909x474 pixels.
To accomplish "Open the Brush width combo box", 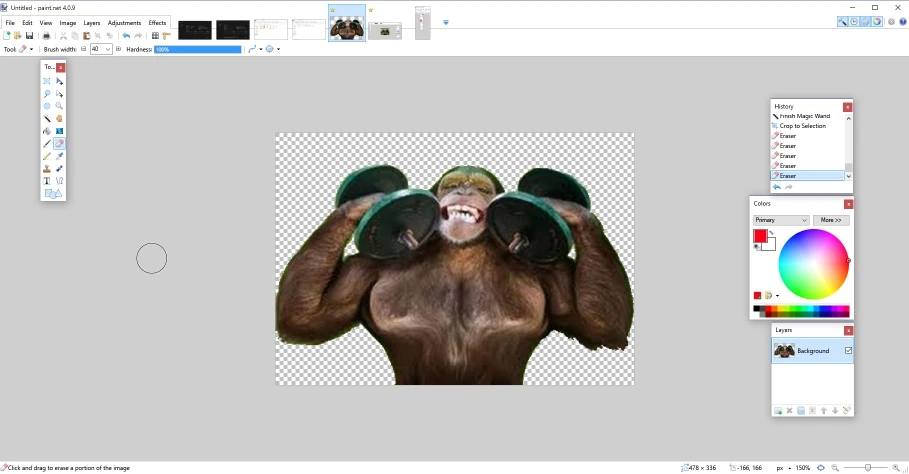I will point(101,49).
